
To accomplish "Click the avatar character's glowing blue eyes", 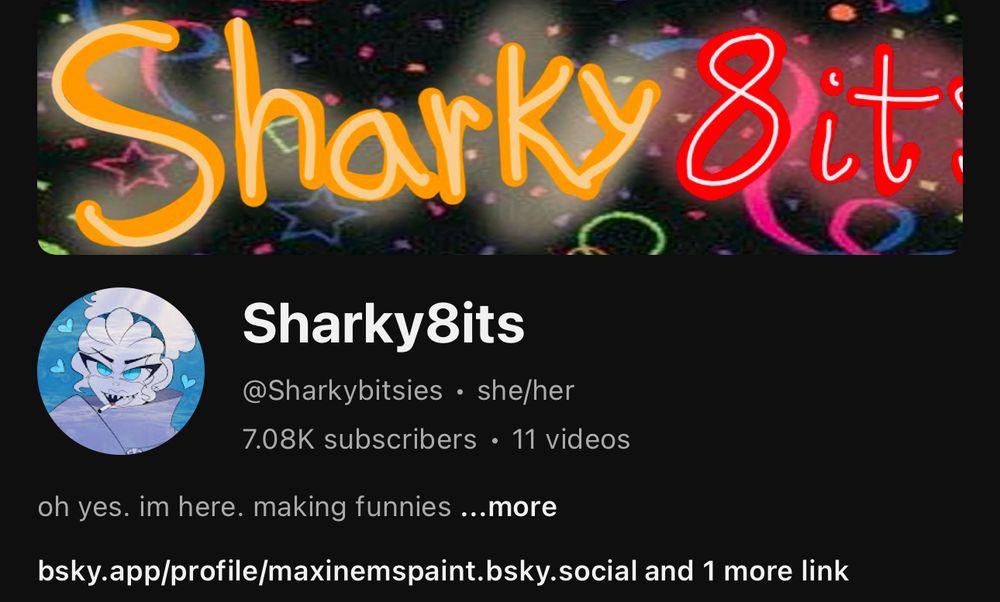I will click(x=118, y=372).
